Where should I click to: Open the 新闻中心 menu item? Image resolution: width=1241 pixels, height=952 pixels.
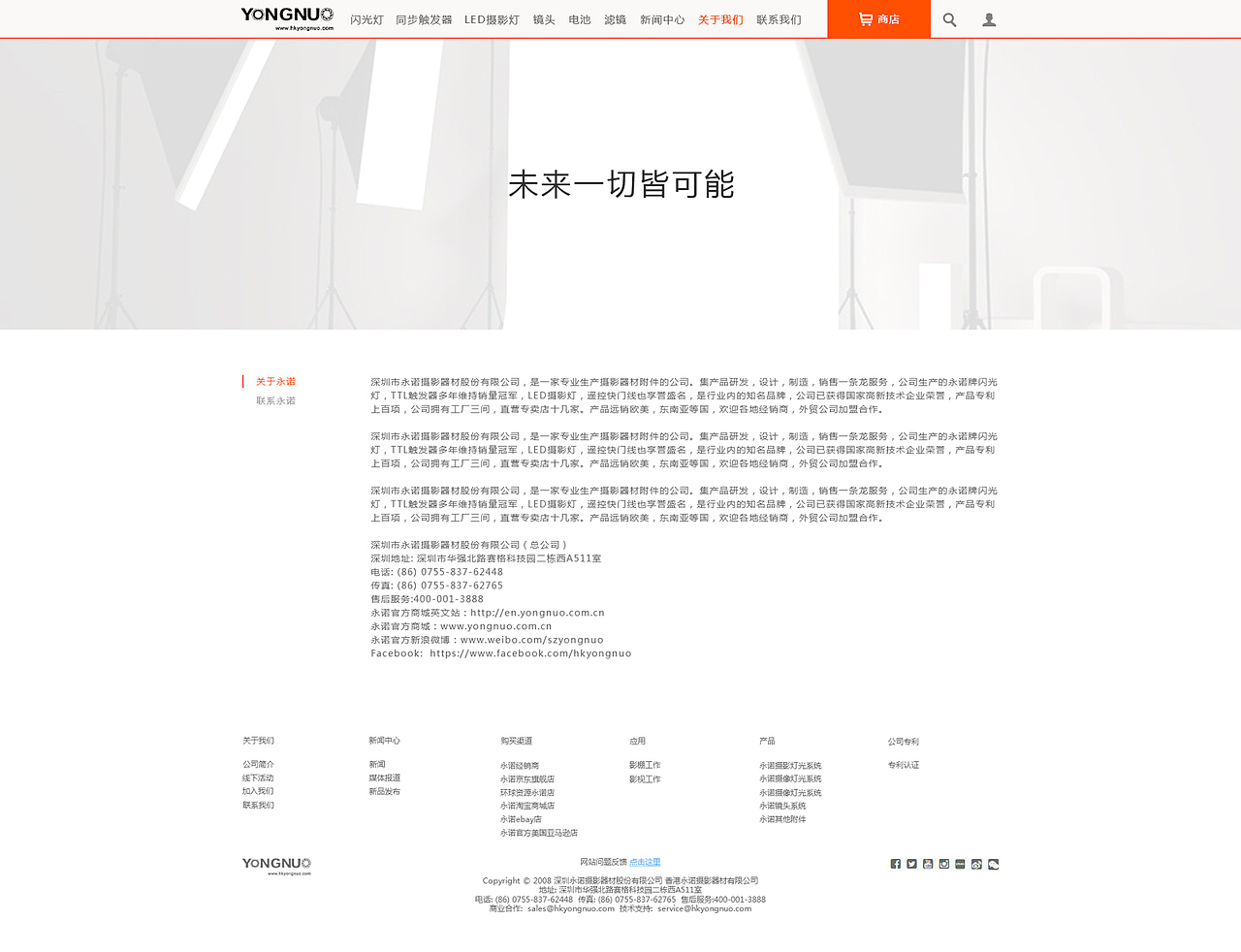click(661, 19)
